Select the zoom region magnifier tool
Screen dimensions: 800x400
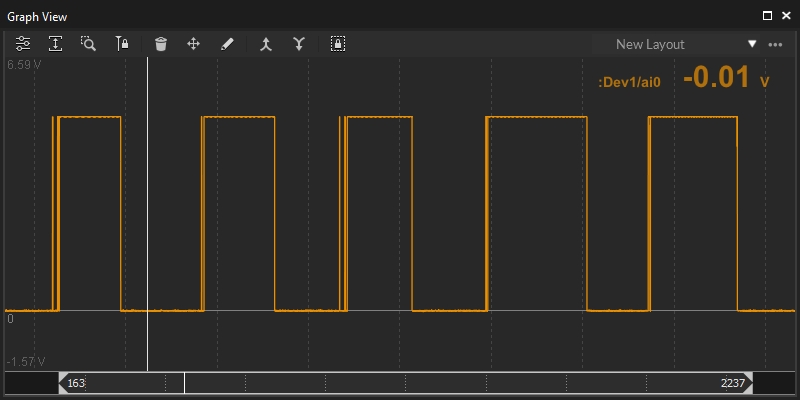(88, 44)
